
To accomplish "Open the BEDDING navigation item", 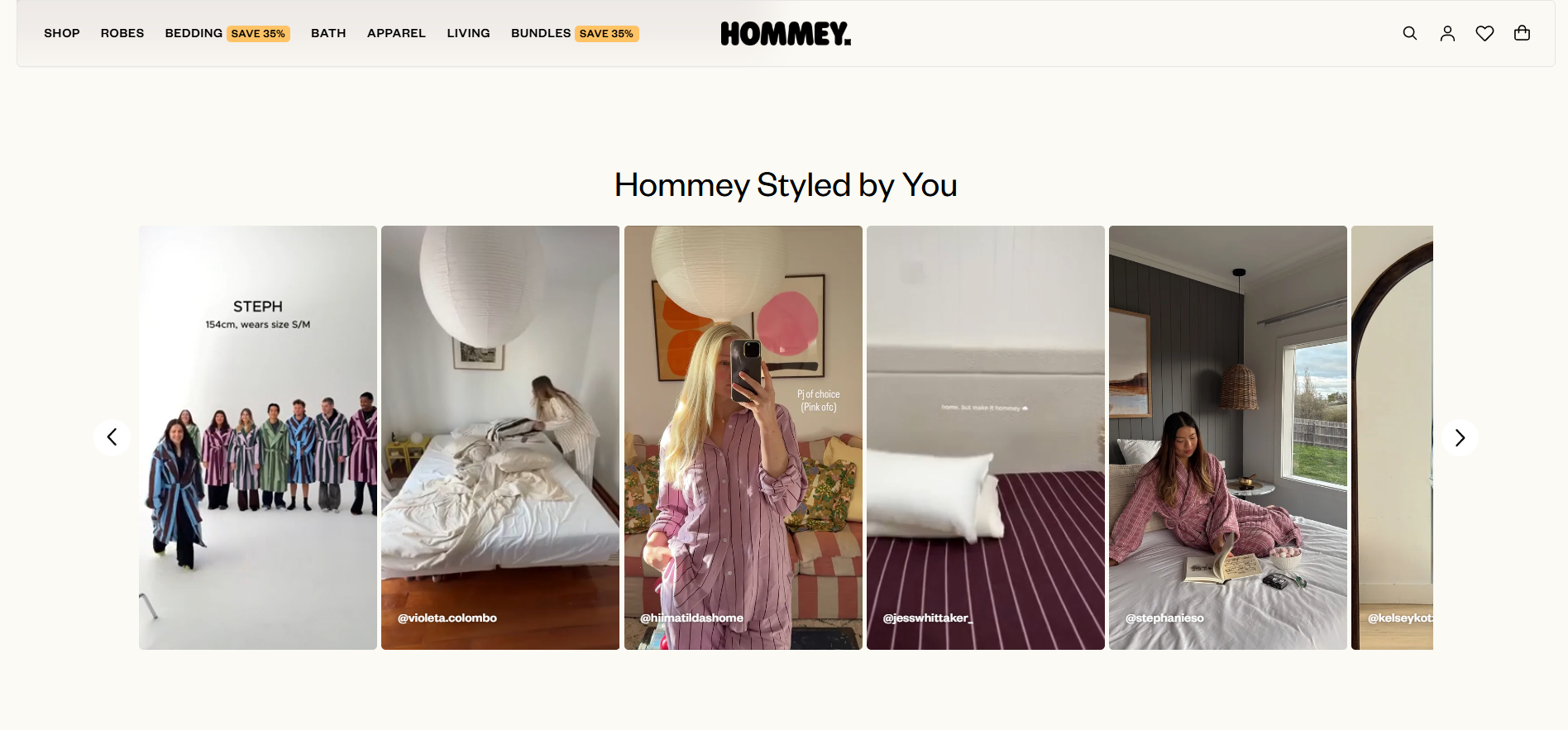I will click(227, 33).
